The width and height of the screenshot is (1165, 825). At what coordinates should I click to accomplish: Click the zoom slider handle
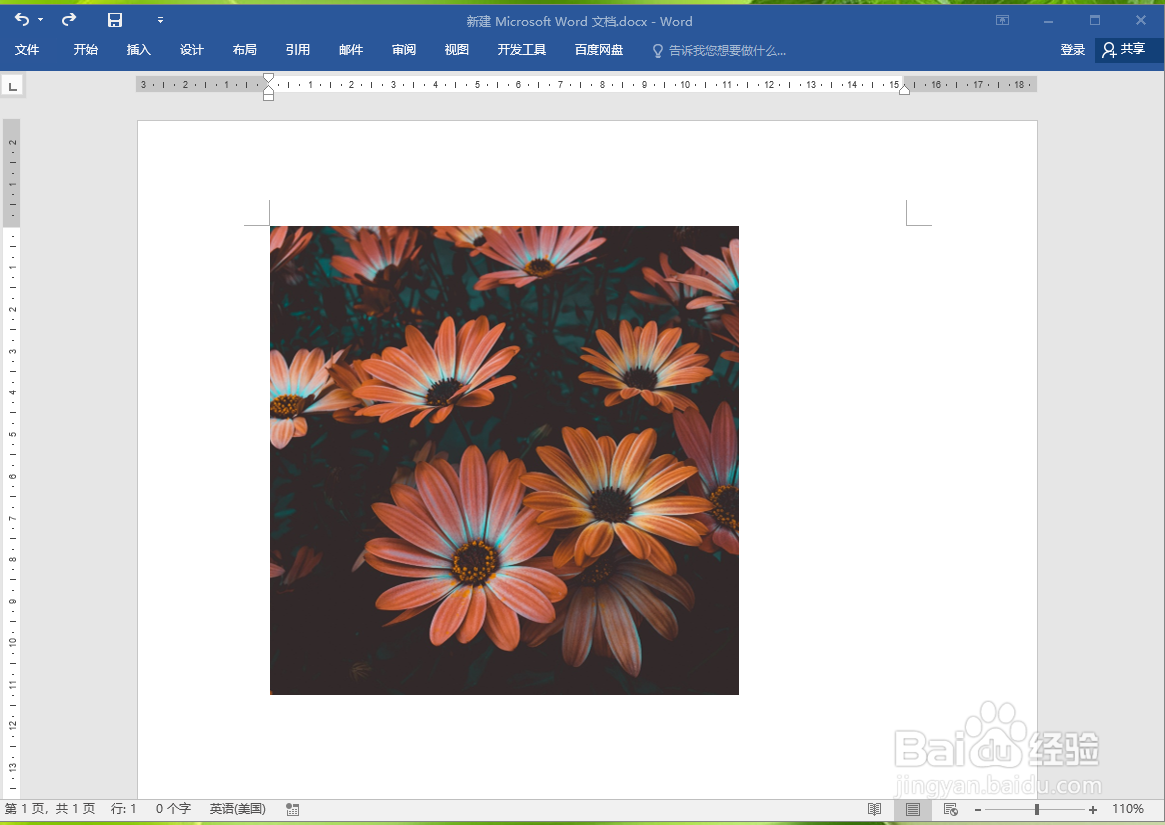click(1036, 809)
